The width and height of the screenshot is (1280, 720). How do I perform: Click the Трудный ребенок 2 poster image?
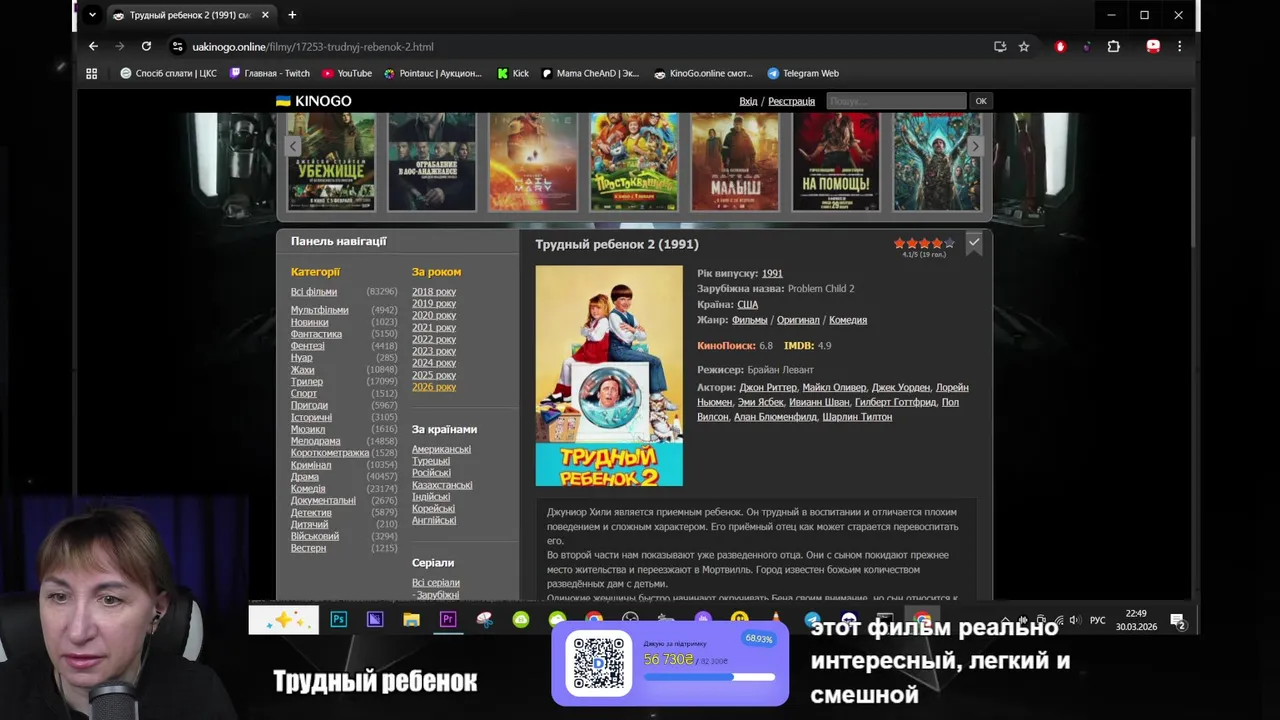point(609,376)
